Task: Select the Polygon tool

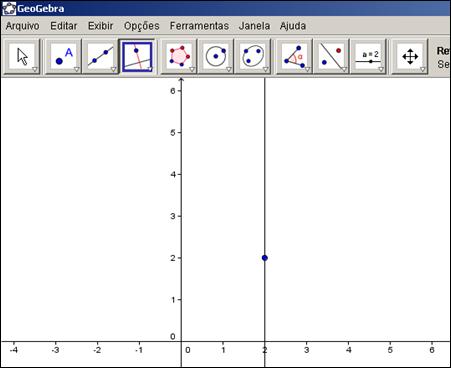Action: click(x=179, y=57)
